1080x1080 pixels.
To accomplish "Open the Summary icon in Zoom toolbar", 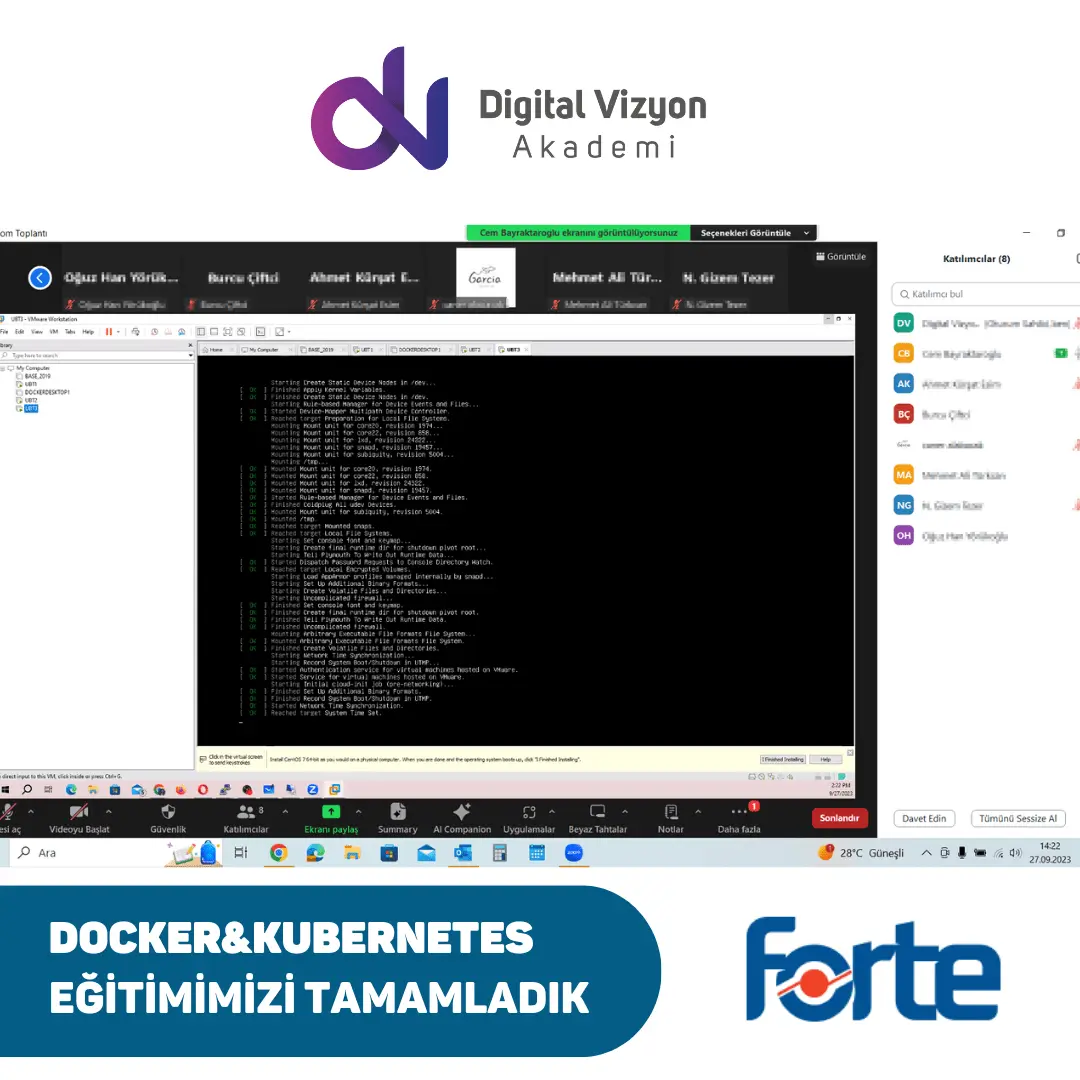I will pos(397,811).
